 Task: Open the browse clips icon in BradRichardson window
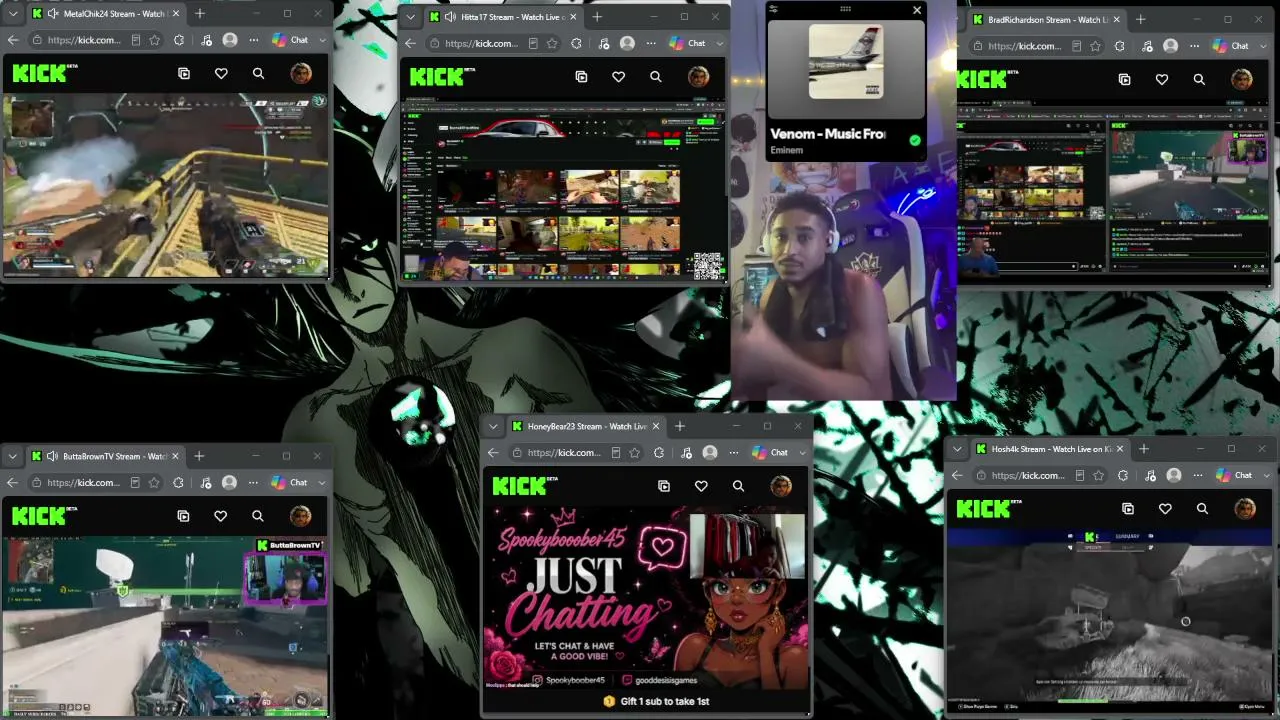(1124, 79)
